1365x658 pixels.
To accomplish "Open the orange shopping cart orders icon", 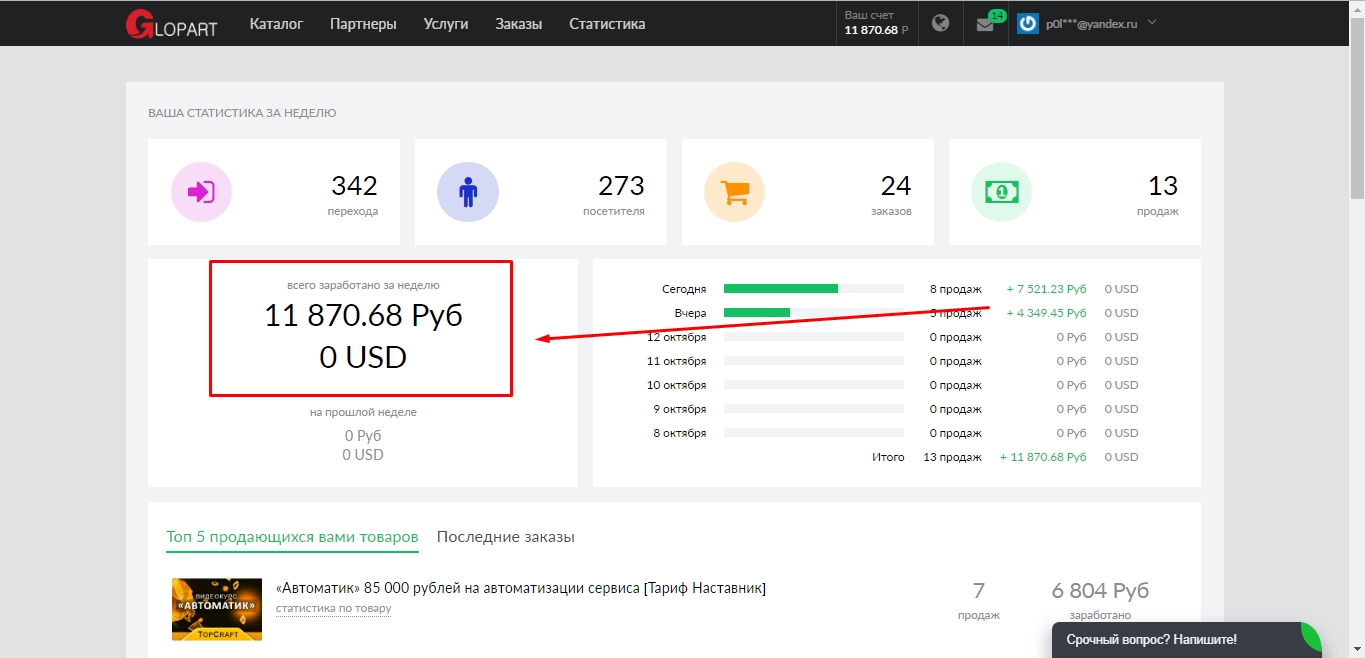I will point(735,191).
